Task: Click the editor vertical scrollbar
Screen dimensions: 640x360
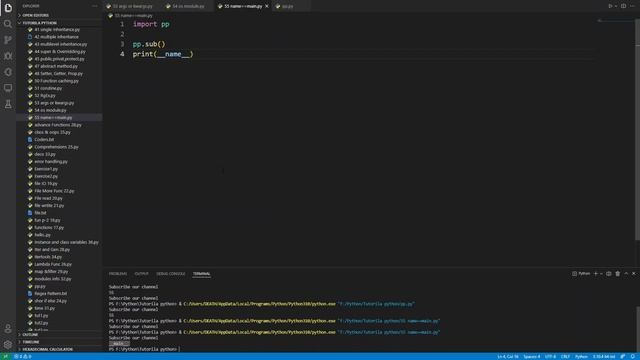Action: coord(638,131)
